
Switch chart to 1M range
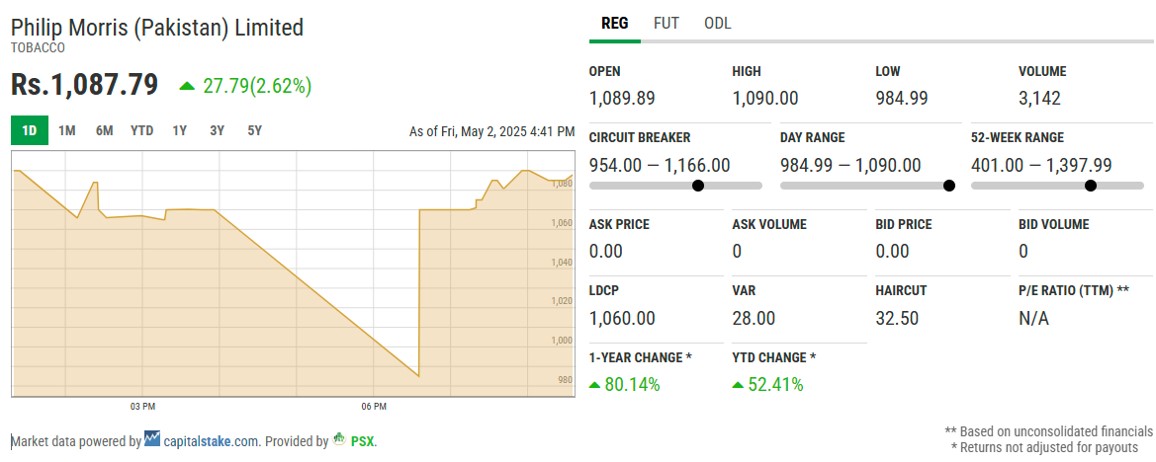coord(67,130)
